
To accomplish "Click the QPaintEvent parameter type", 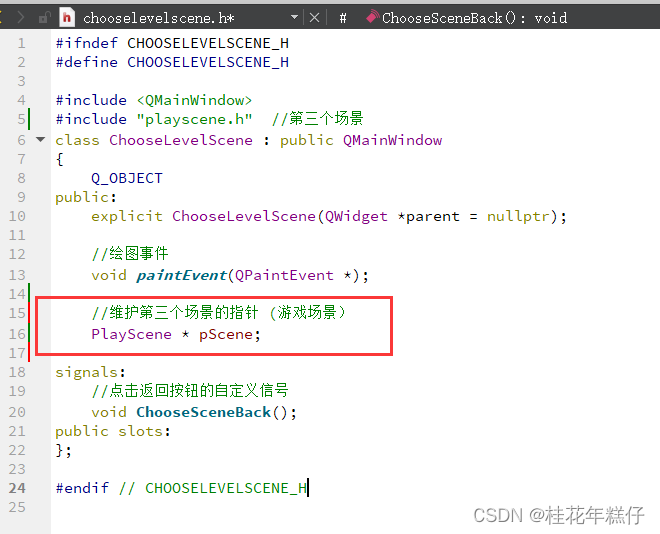I will pos(284,275).
